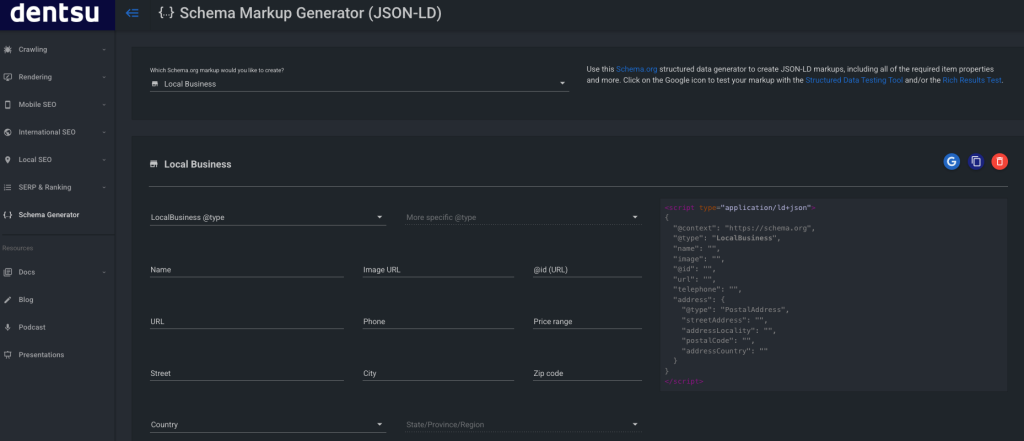This screenshot has width=1024, height=441.
Task: Open the Country dropdown
Action: click(268, 425)
